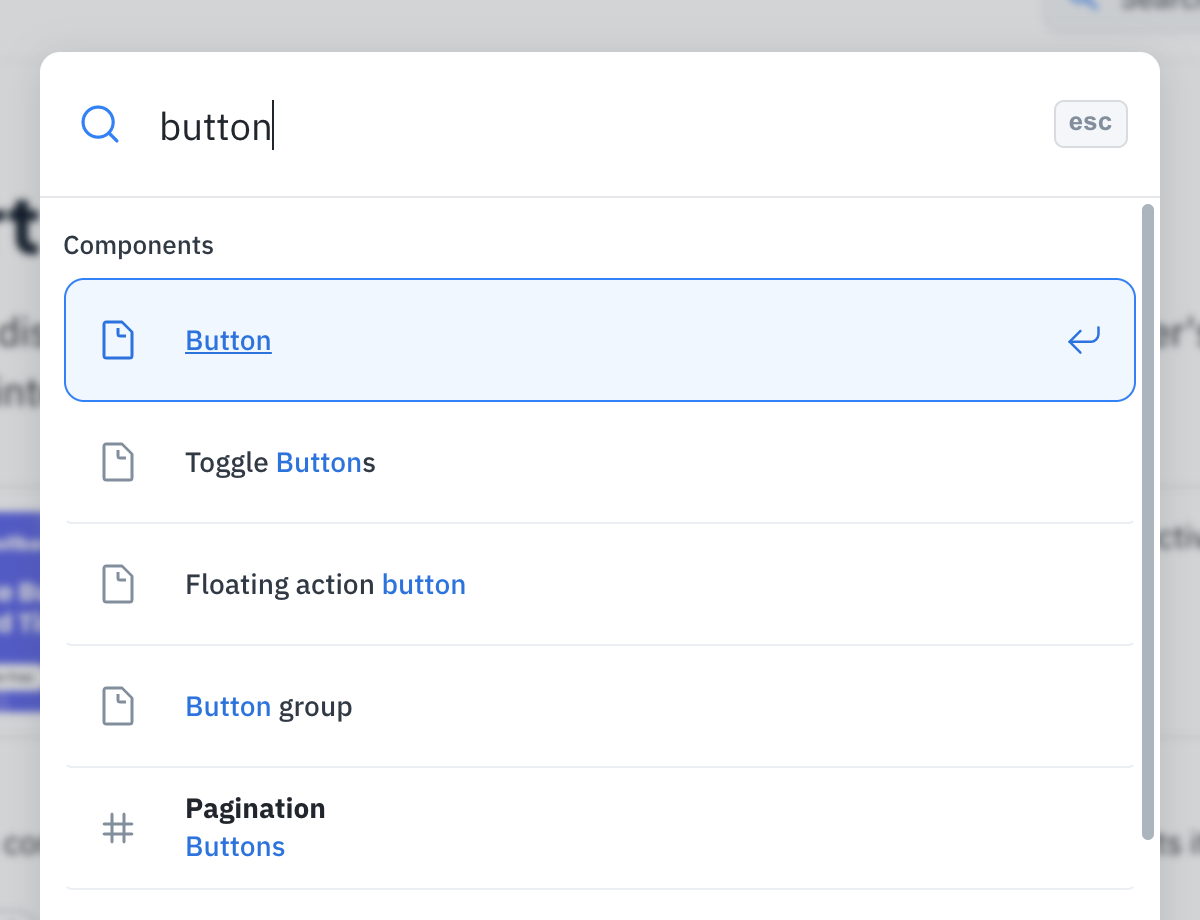Click the enter arrow icon on Button row
This screenshot has width=1200, height=920.
tap(1083, 341)
